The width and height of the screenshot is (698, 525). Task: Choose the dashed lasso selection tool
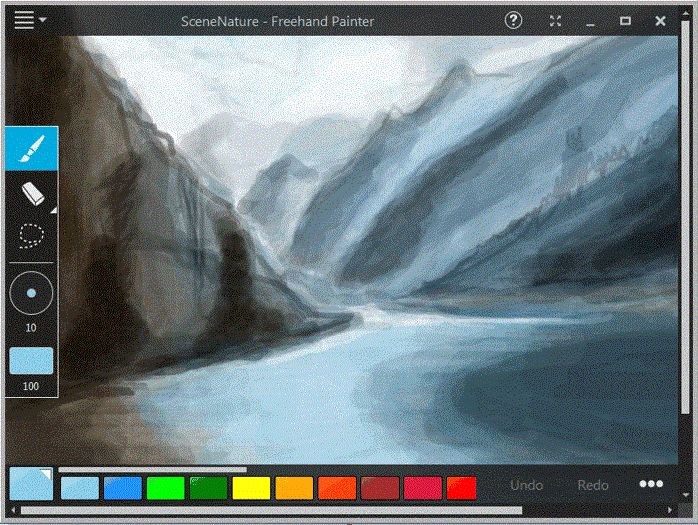click(x=32, y=235)
